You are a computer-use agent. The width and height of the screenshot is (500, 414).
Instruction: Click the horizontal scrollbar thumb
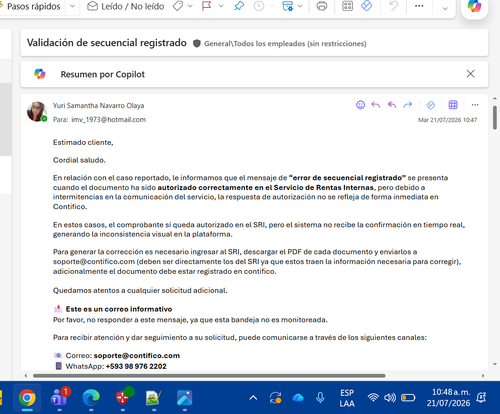[209, 376]
